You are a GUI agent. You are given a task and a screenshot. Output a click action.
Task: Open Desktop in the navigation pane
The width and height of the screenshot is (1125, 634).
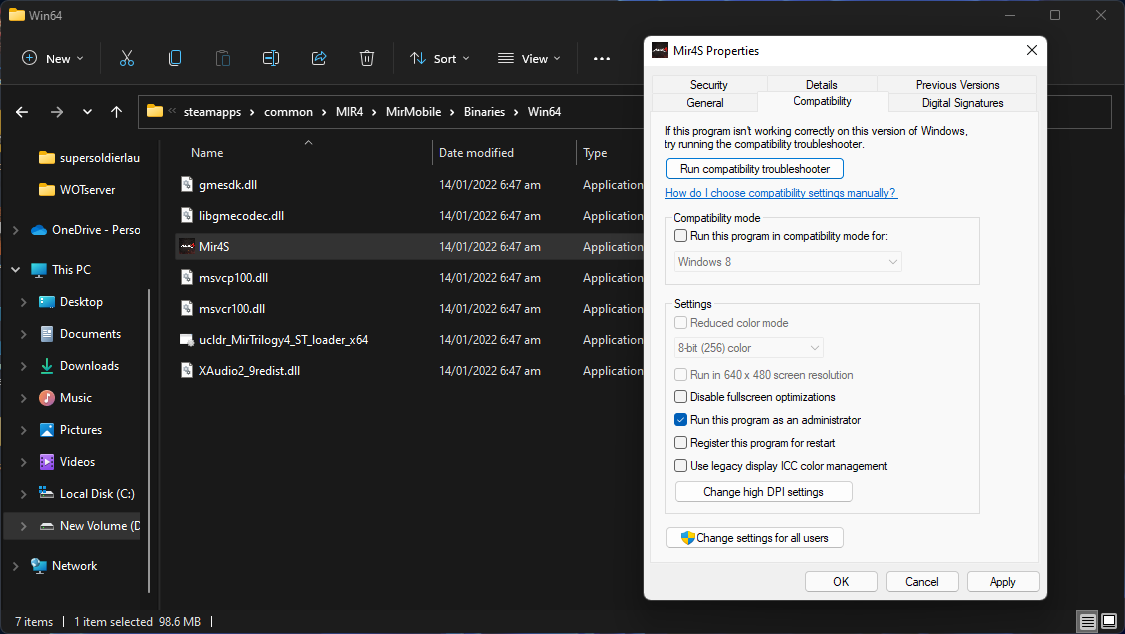[x=81, y=302]
